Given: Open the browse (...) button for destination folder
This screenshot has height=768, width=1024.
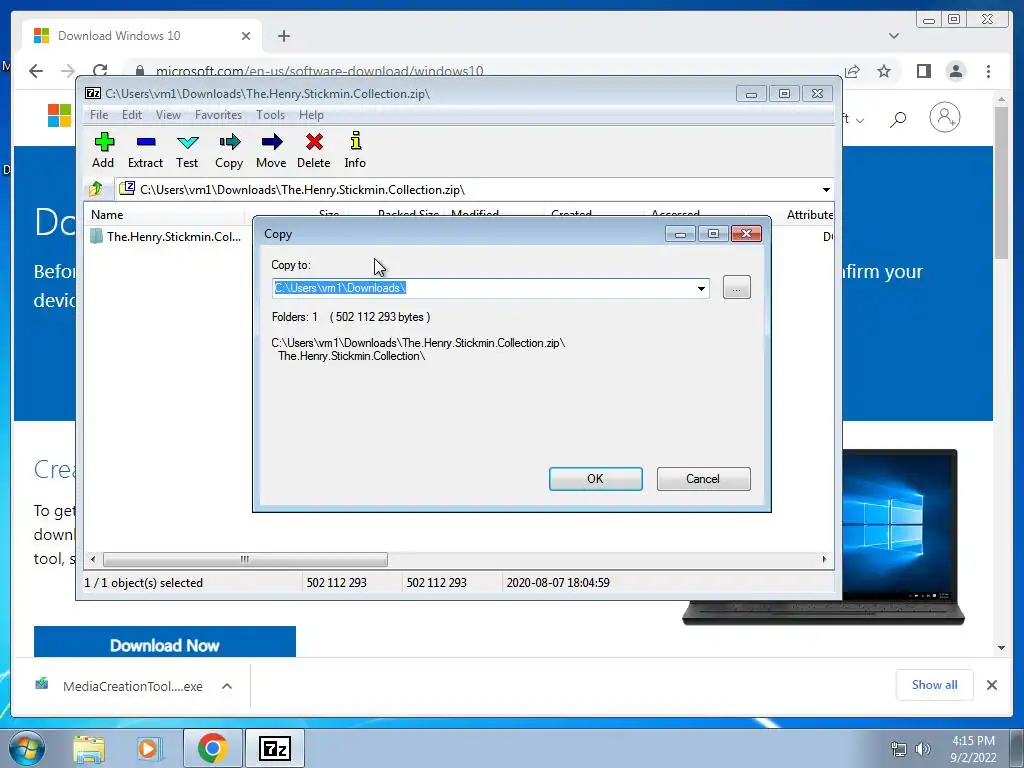Looking at the screenshot, I should point(737,288).
